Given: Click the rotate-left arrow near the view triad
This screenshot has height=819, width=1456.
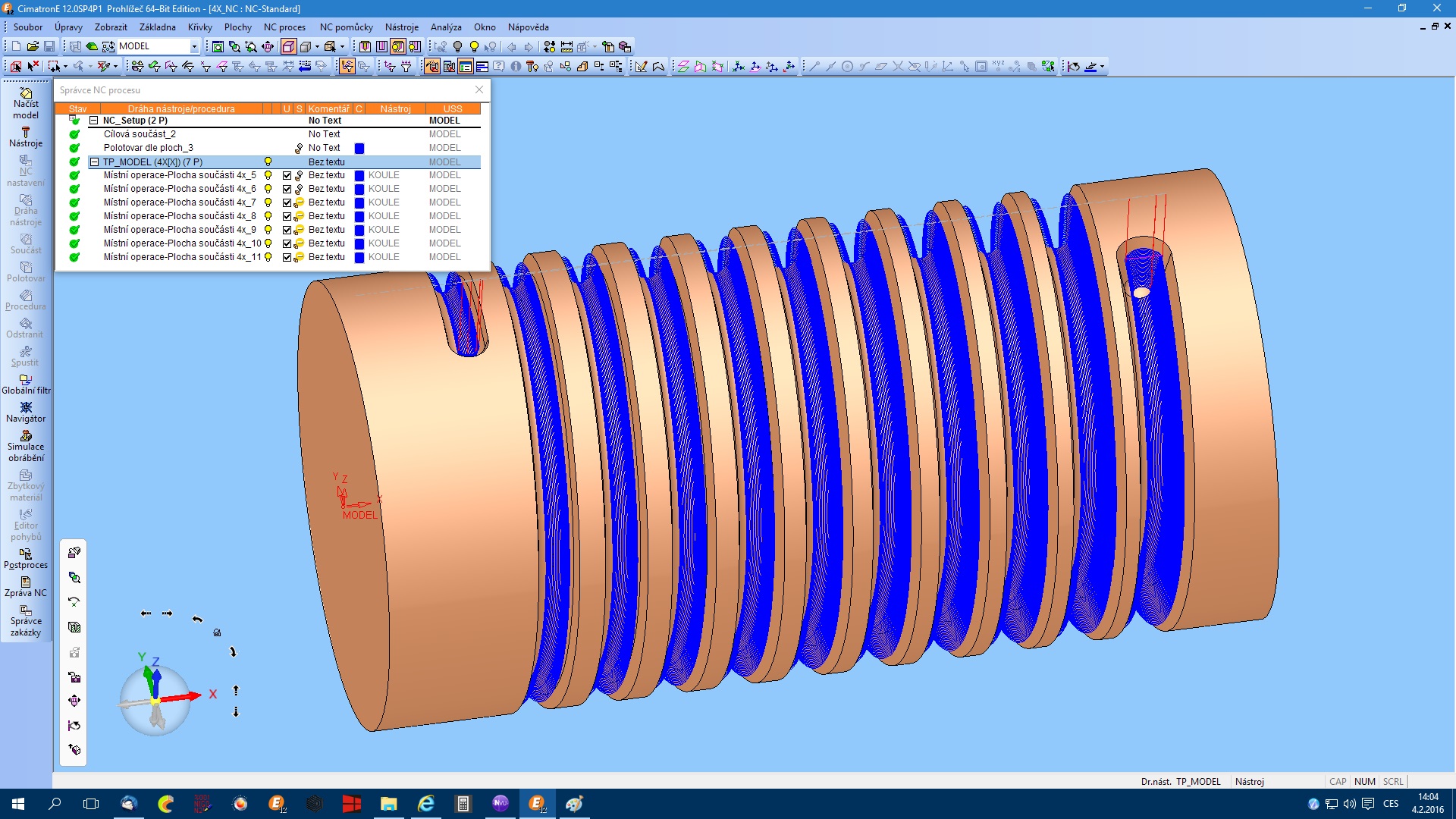Looking at the screenshot, I should pos(197,619).
